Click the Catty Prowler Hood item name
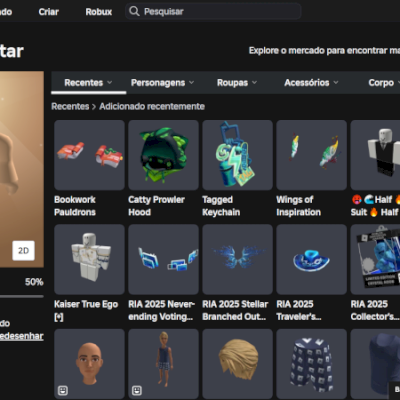400x400 pixels. [x=156, y=206]
